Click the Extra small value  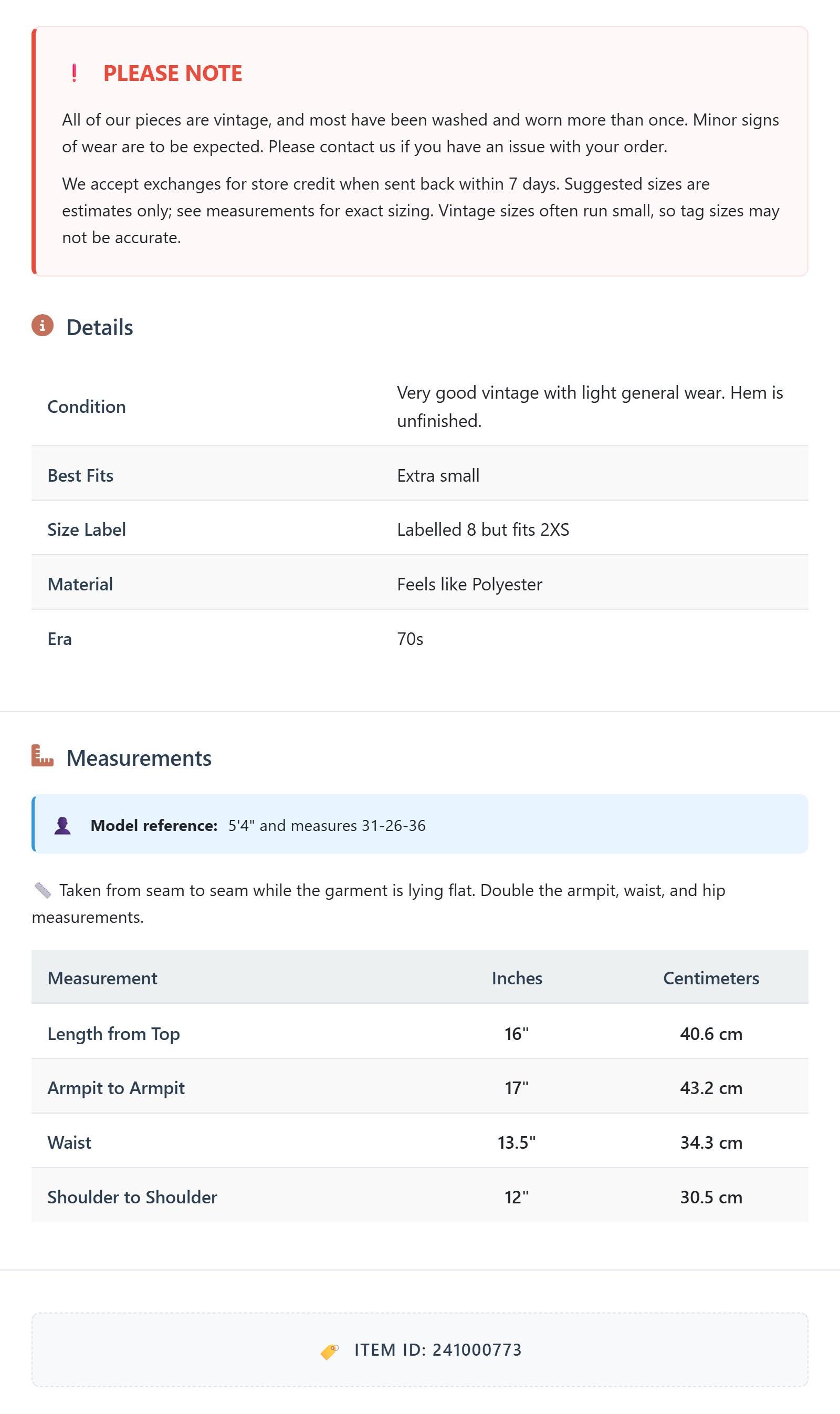click(438, 475)
